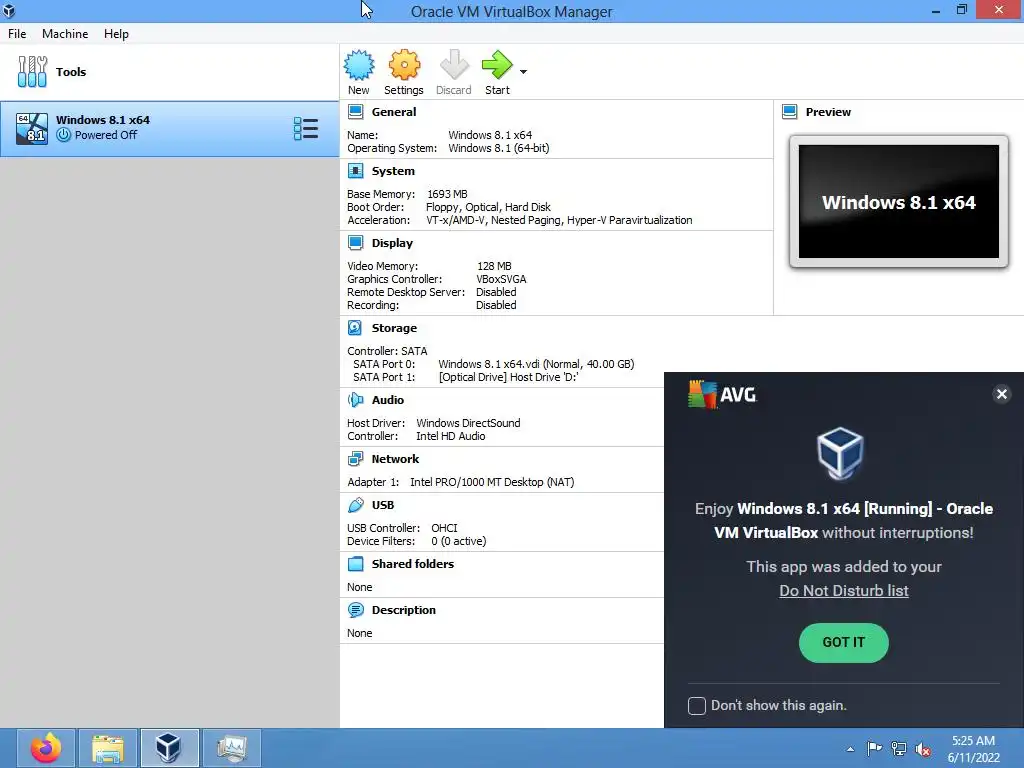This screenshot has height=768, width=1024.
Task: Click the New virtual machine icon
Action: 359,65
